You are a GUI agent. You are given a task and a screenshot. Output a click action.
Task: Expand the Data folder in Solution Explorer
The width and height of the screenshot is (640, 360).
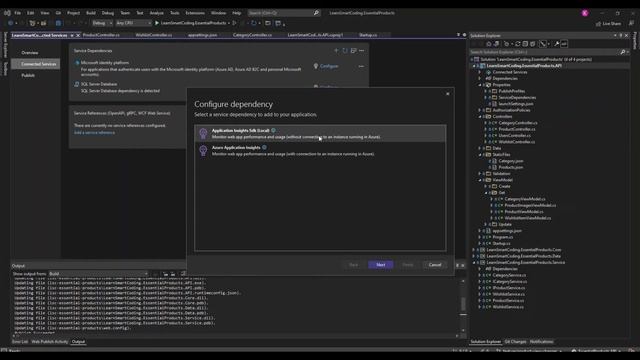point(480,148)
